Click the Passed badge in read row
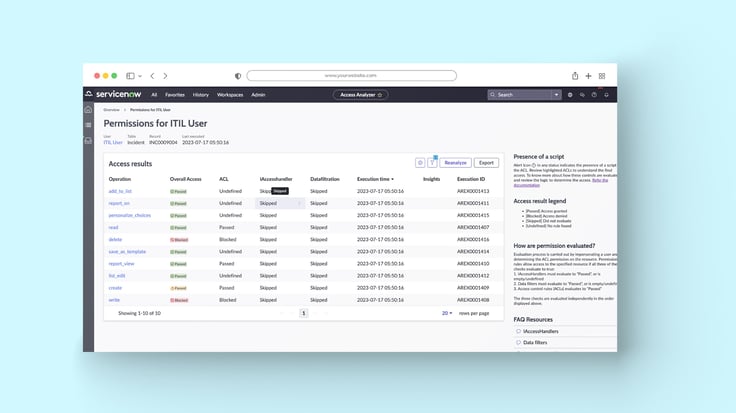 pos(178,228)
